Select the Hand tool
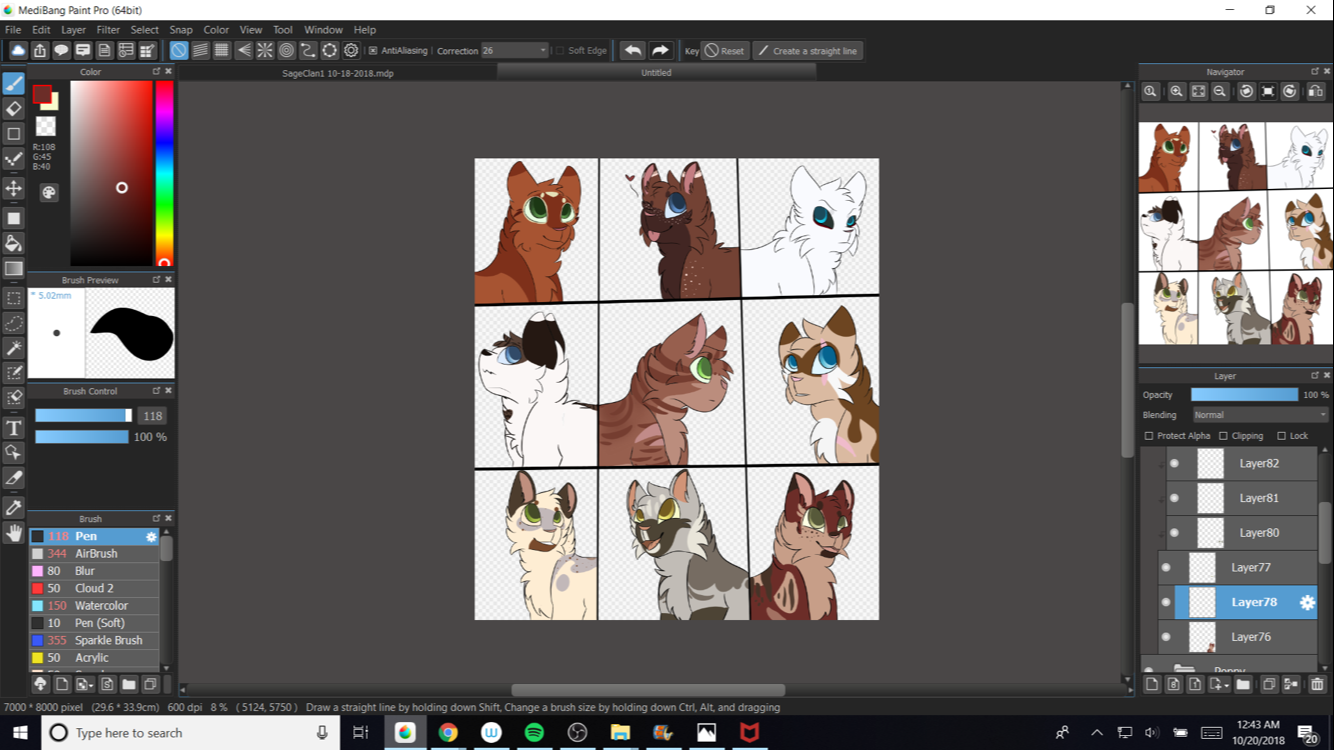This screenshot has height=750, width=1334. [14, 533]
